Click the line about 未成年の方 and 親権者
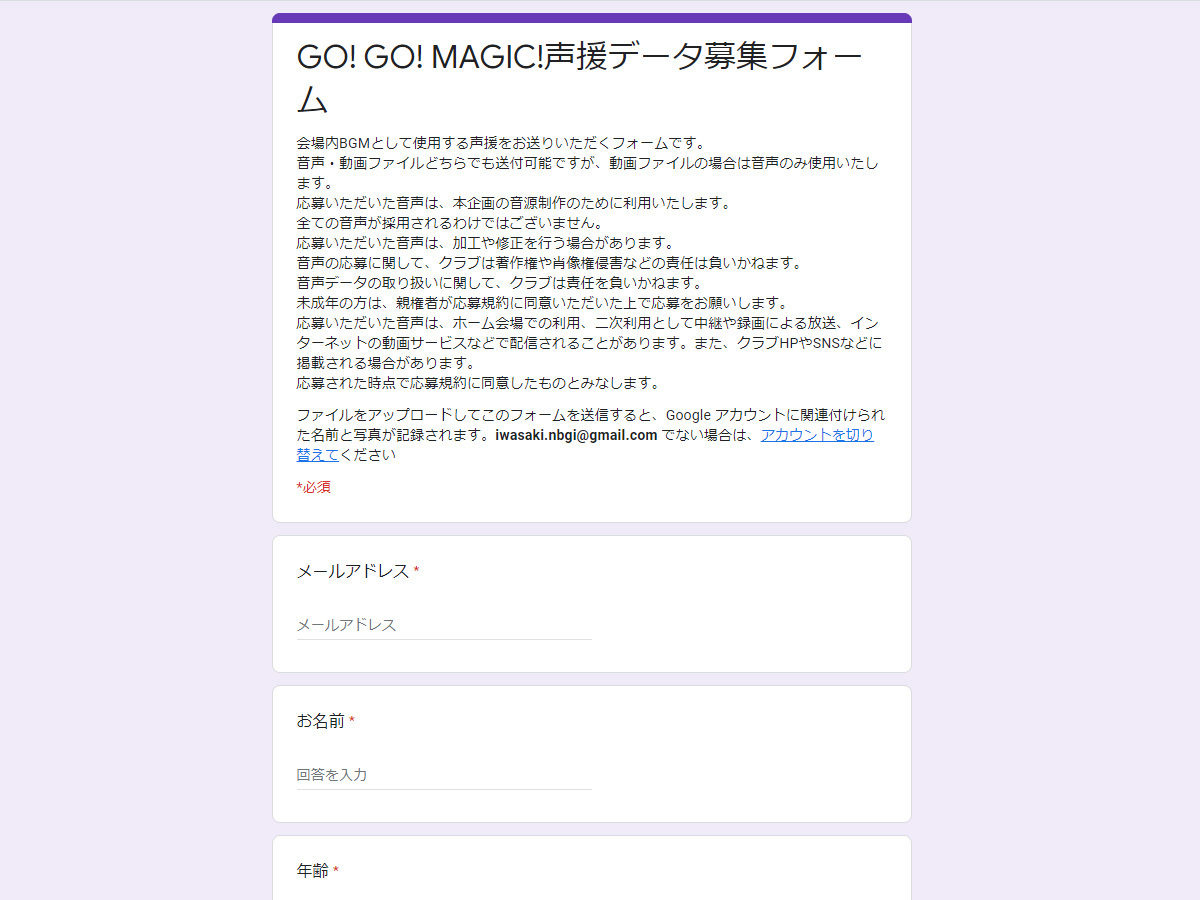Image resolution: width=1200 pixels, height=900 pixels. click(543, 303)
